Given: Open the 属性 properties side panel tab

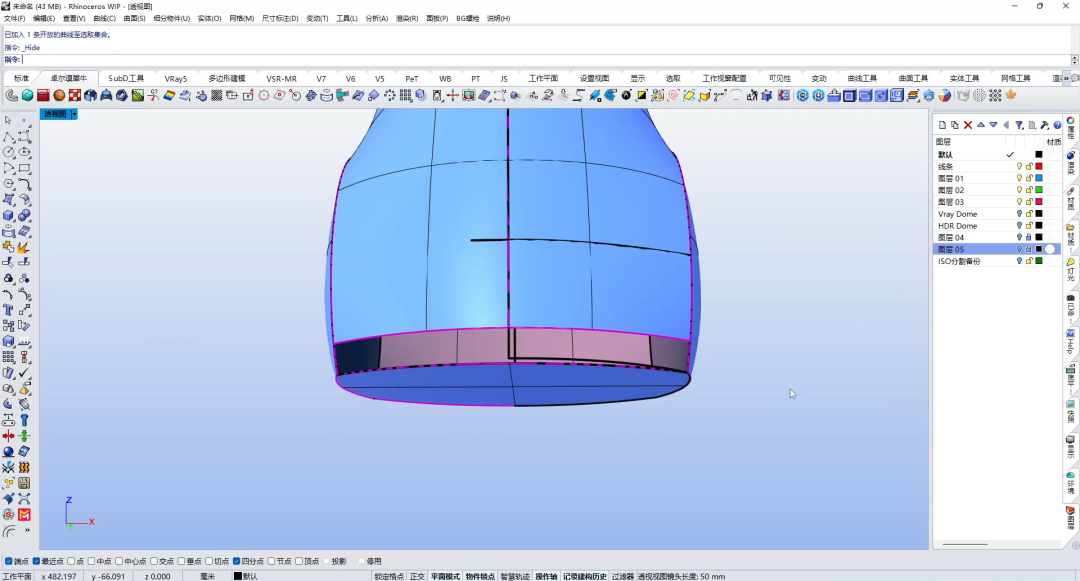Looking at the screenshot, I should (x=1071, y=129).
